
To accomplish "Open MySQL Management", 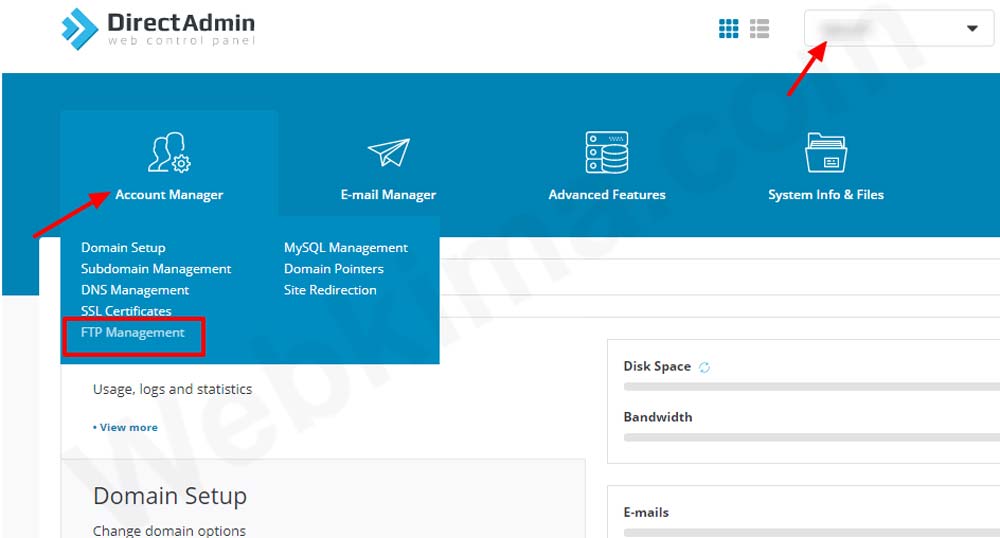I will click(x=346, y=247).
